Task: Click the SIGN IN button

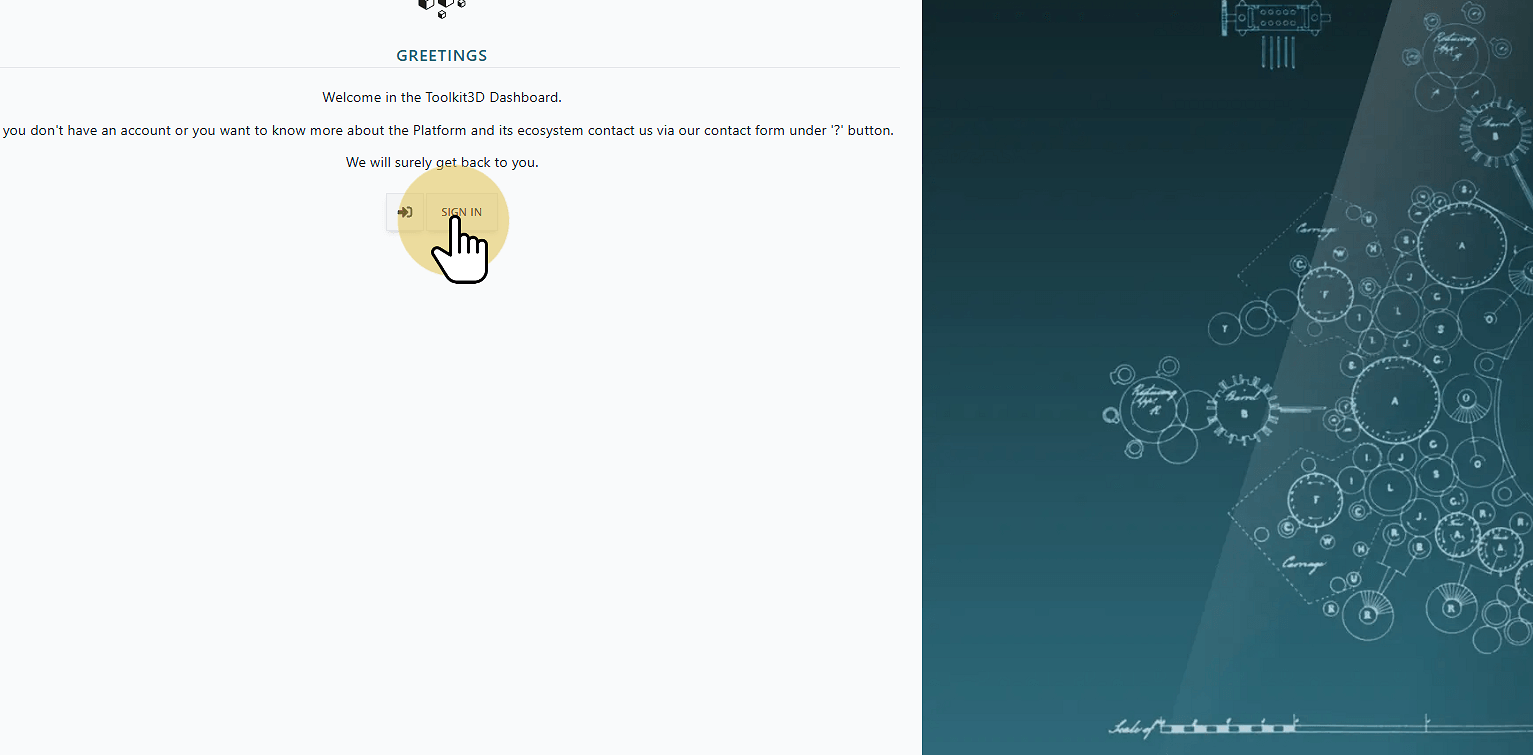Action: pyautogui.click(x=462, y=212)
